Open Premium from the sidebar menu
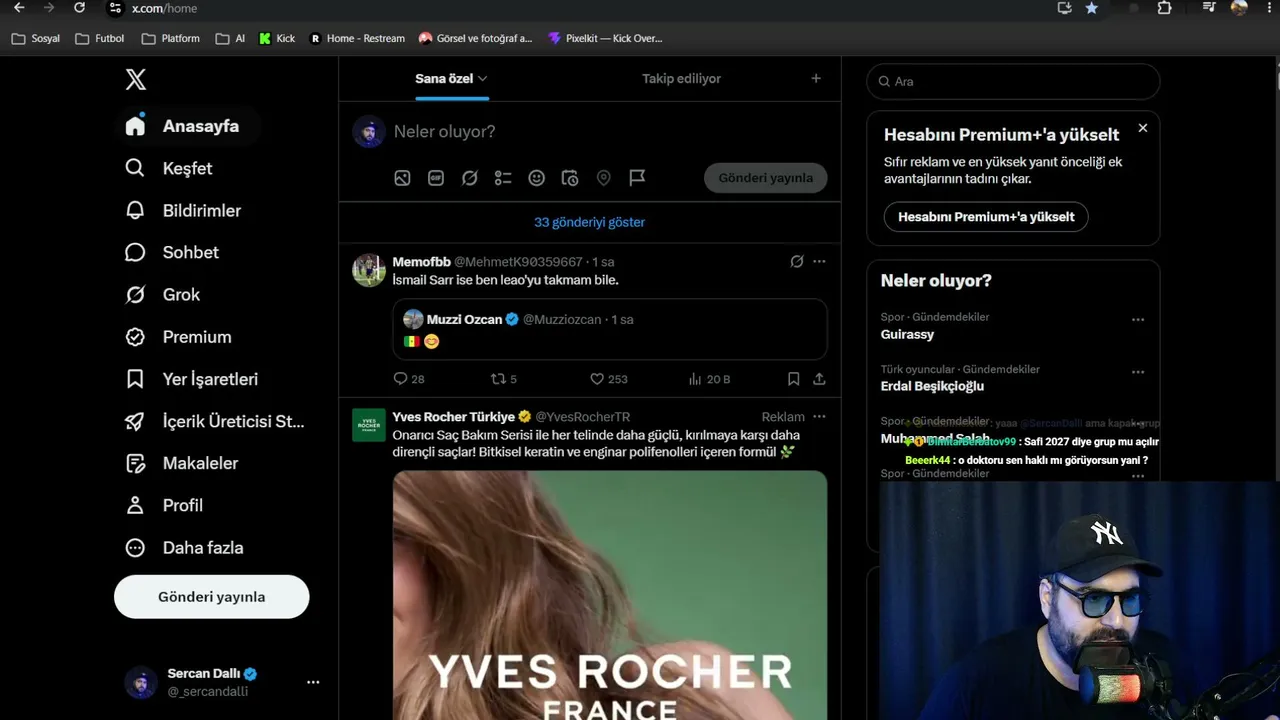This screenshot has width=1280, height=720. [178, 337]
